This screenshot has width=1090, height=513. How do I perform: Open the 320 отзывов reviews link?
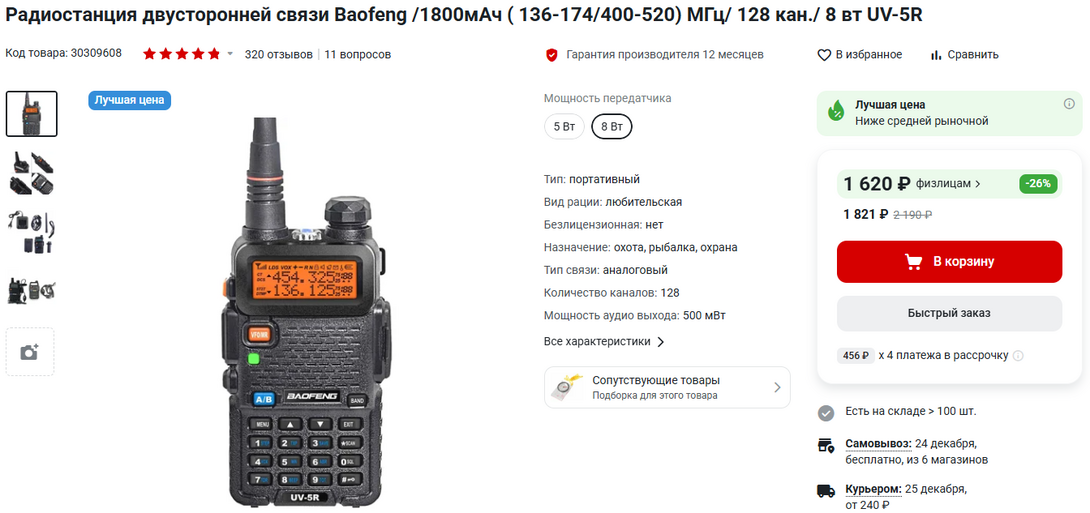pyautogui.click(x=278, y=54)
